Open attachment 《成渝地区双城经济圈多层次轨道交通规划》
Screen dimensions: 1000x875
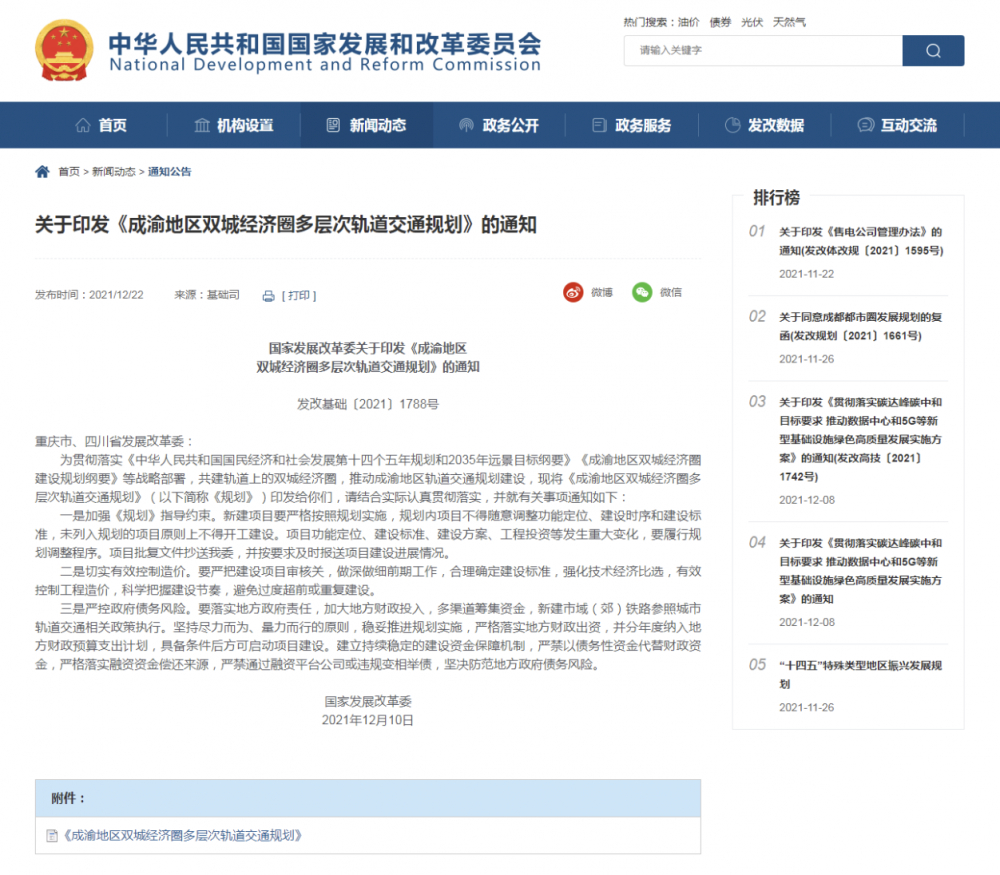[182, 835]
